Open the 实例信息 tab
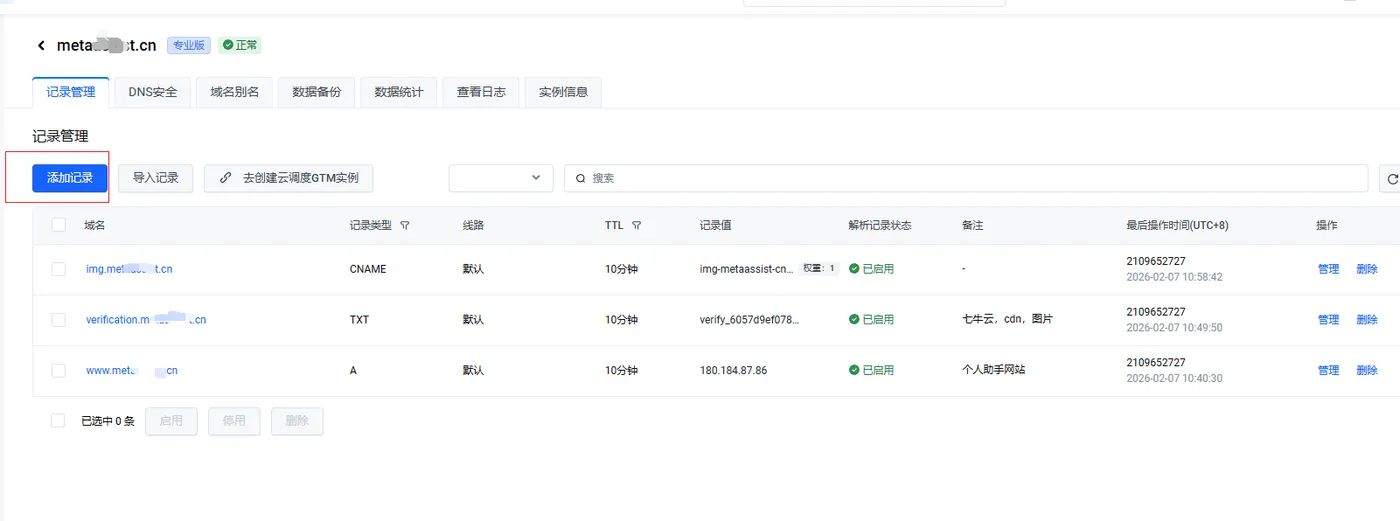Image resolution: width=1400 pixels, height=521 pixels. (x=563, y=92)
